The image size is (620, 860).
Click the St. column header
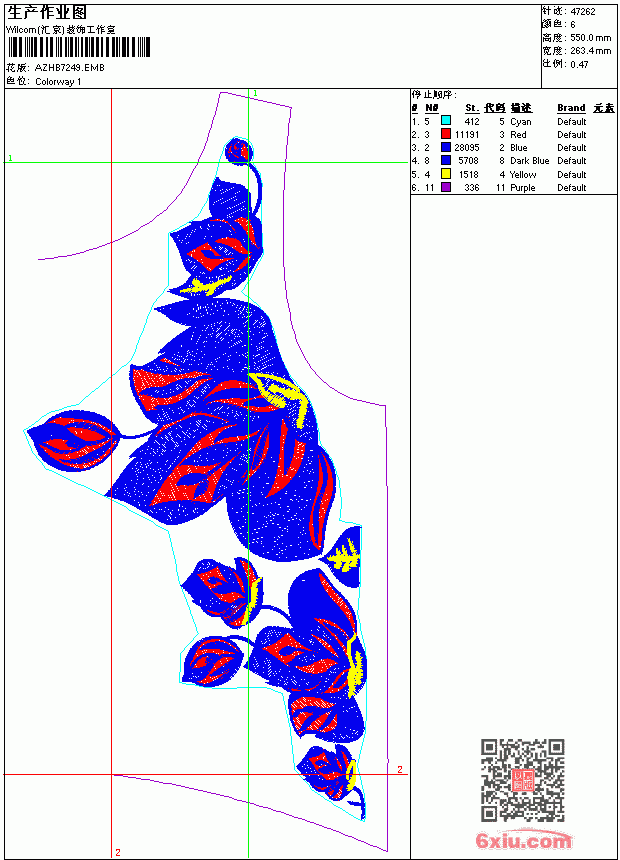coord(472,108)
